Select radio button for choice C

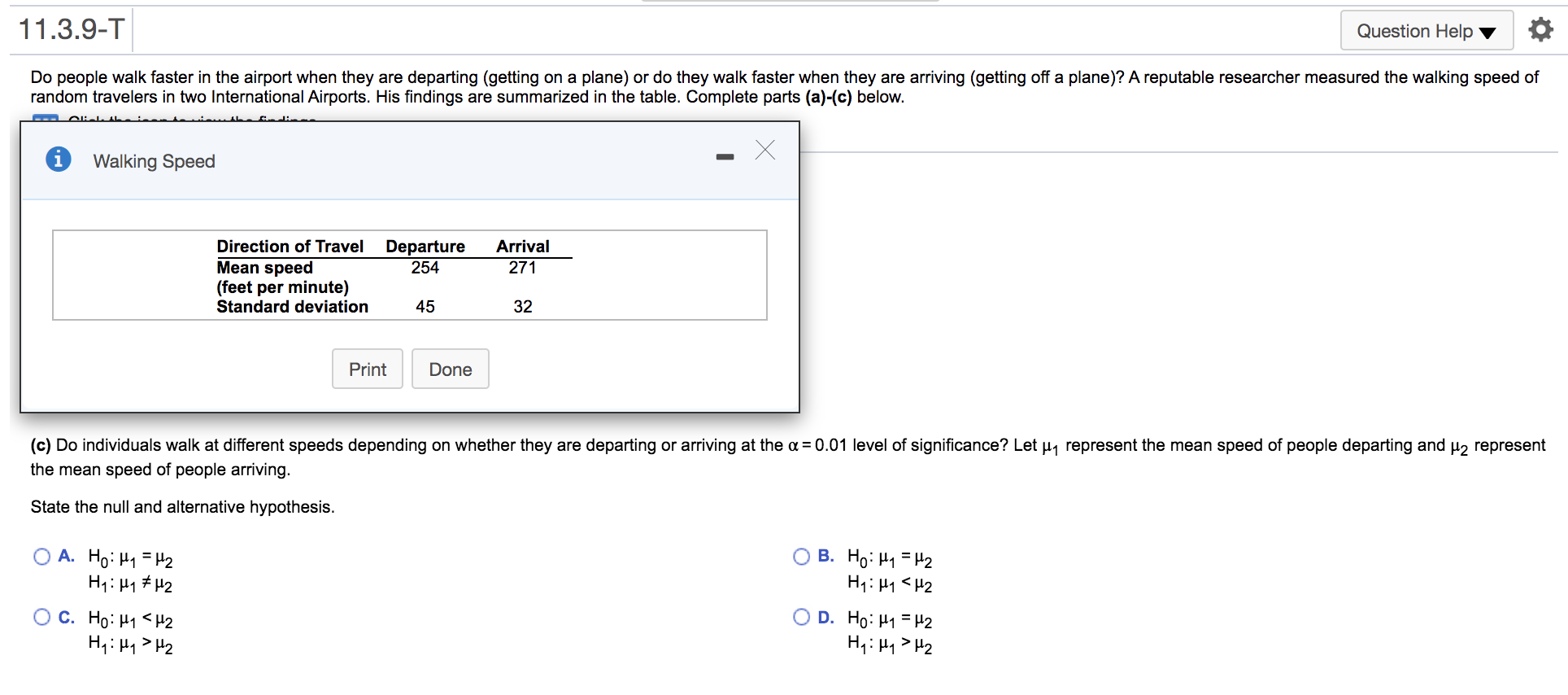pyautogui.click(x=41, y=617)
